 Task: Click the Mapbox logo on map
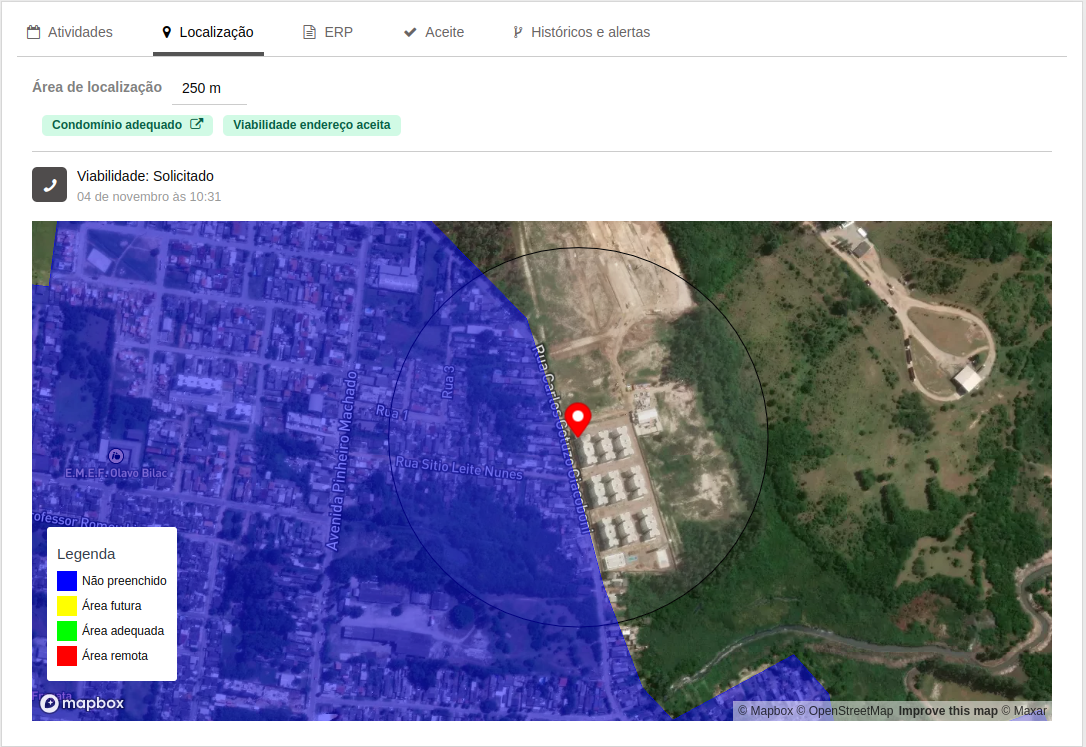[x=82, y=703]
